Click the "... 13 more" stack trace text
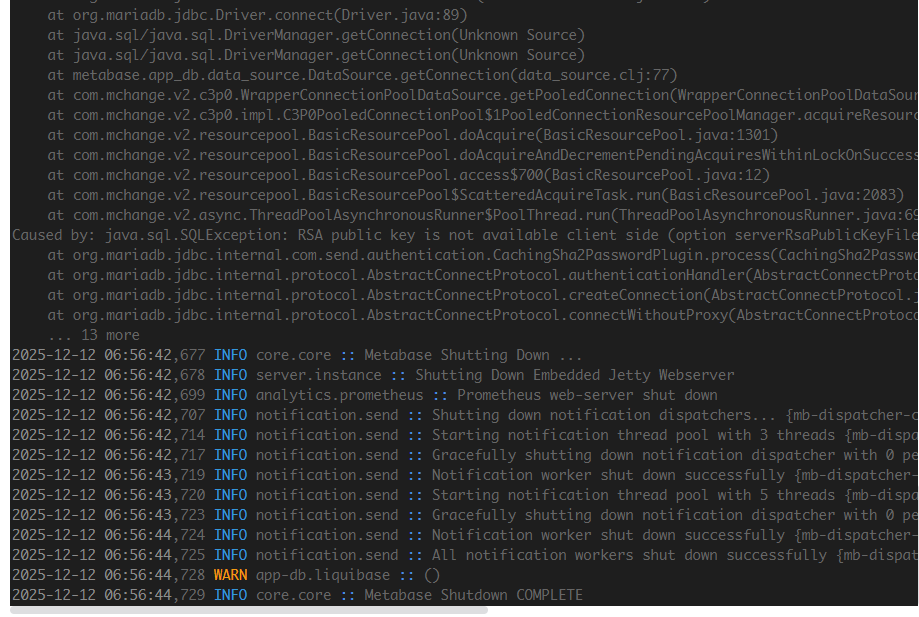Screen dimensions: 919x617 point(94,335)
